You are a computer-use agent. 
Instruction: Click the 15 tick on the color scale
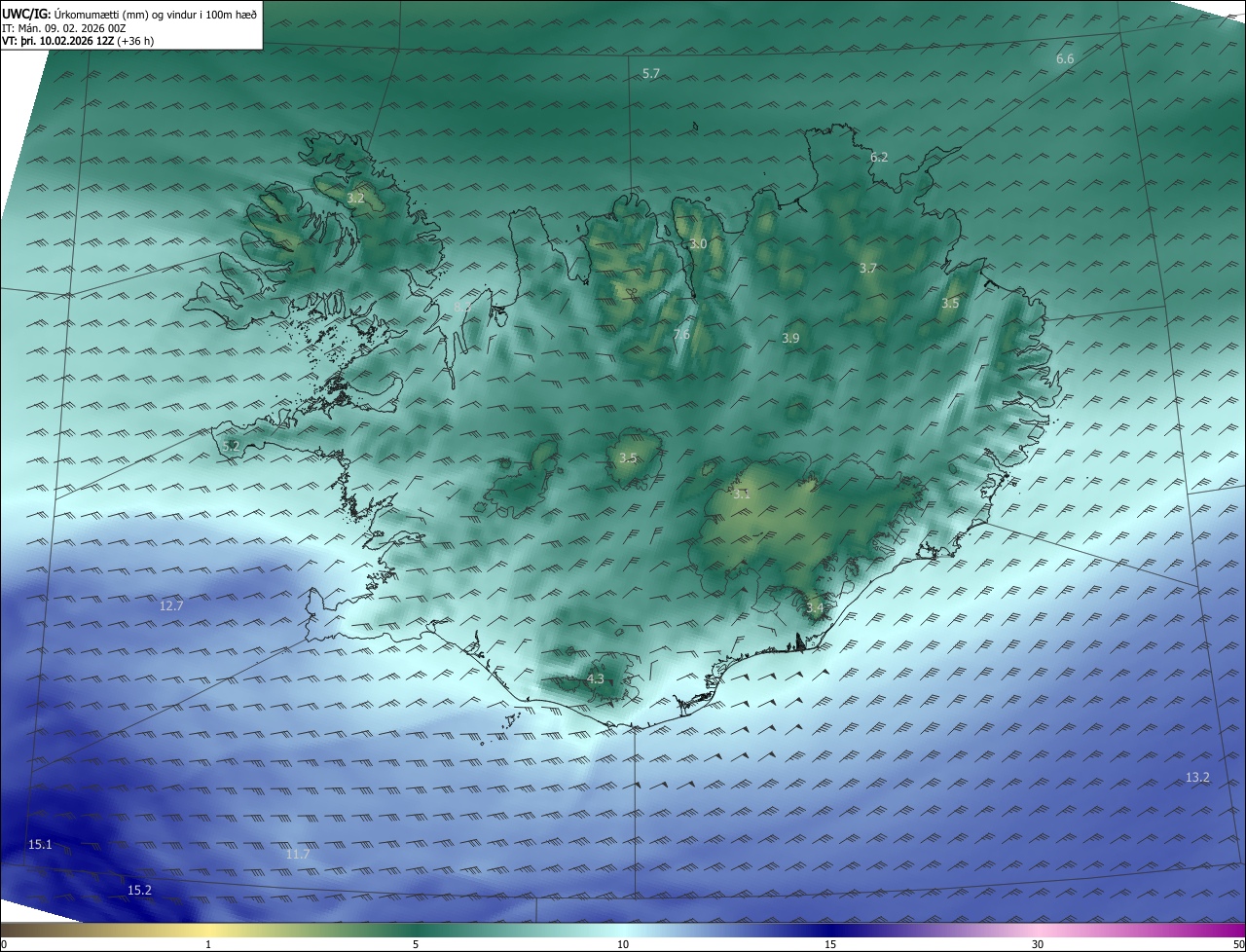coord(830,944)
